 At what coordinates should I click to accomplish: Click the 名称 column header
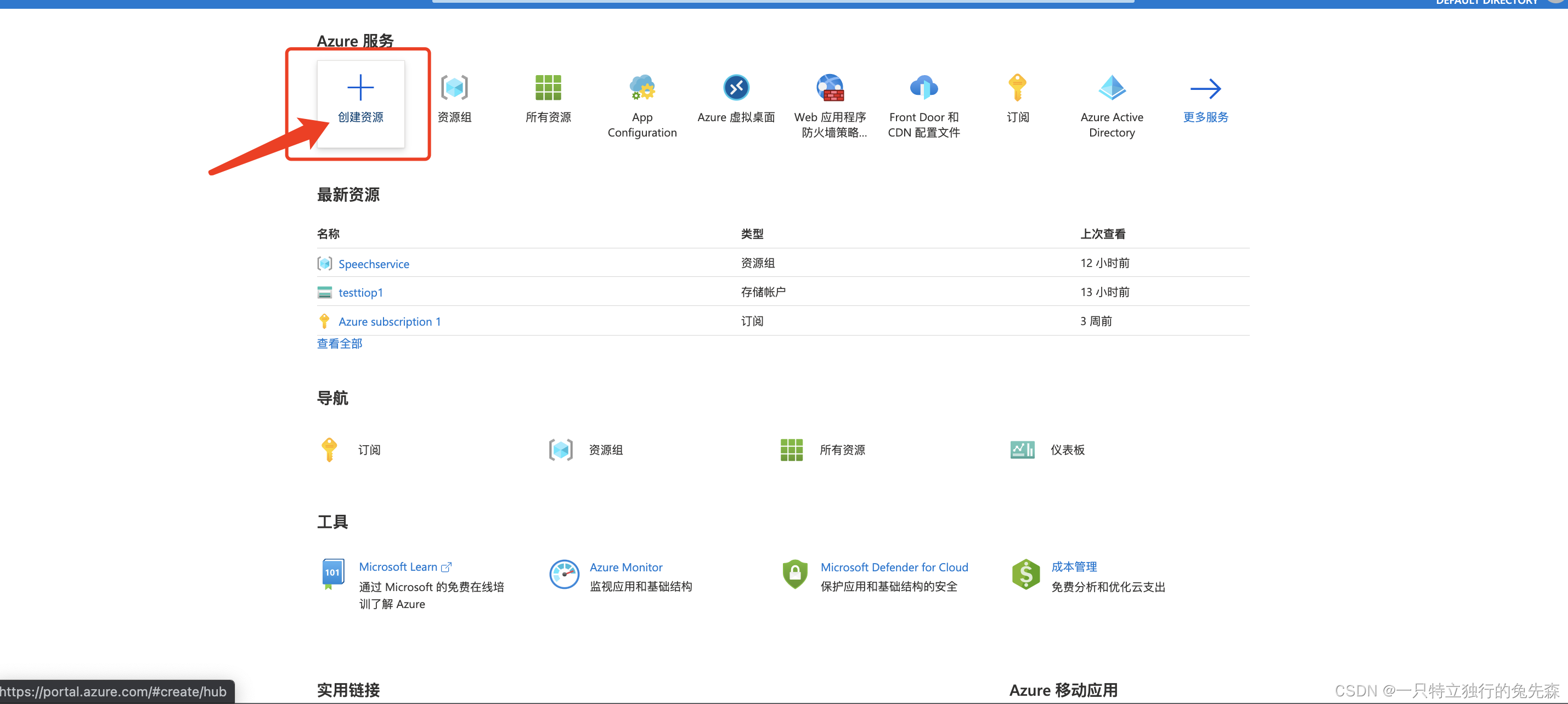coord(328,234)
